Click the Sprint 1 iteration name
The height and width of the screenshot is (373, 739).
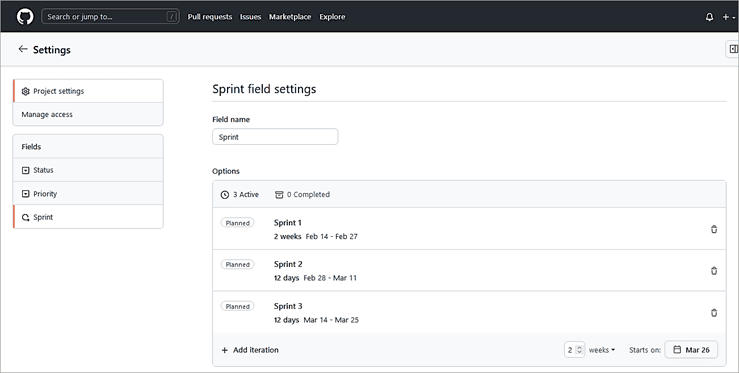coord(287,223)
